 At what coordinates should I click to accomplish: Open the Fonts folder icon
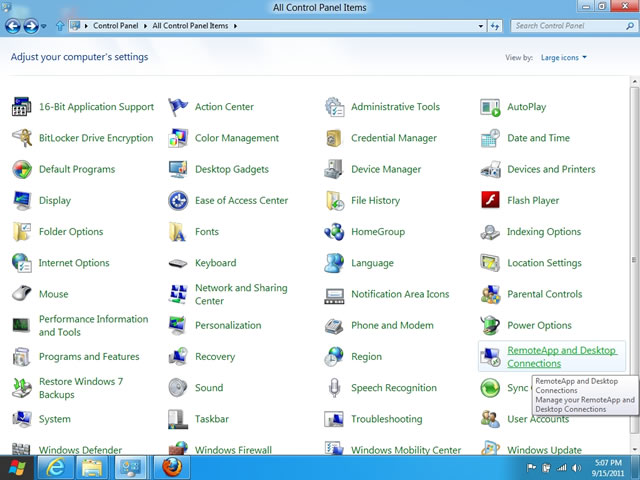178,232
